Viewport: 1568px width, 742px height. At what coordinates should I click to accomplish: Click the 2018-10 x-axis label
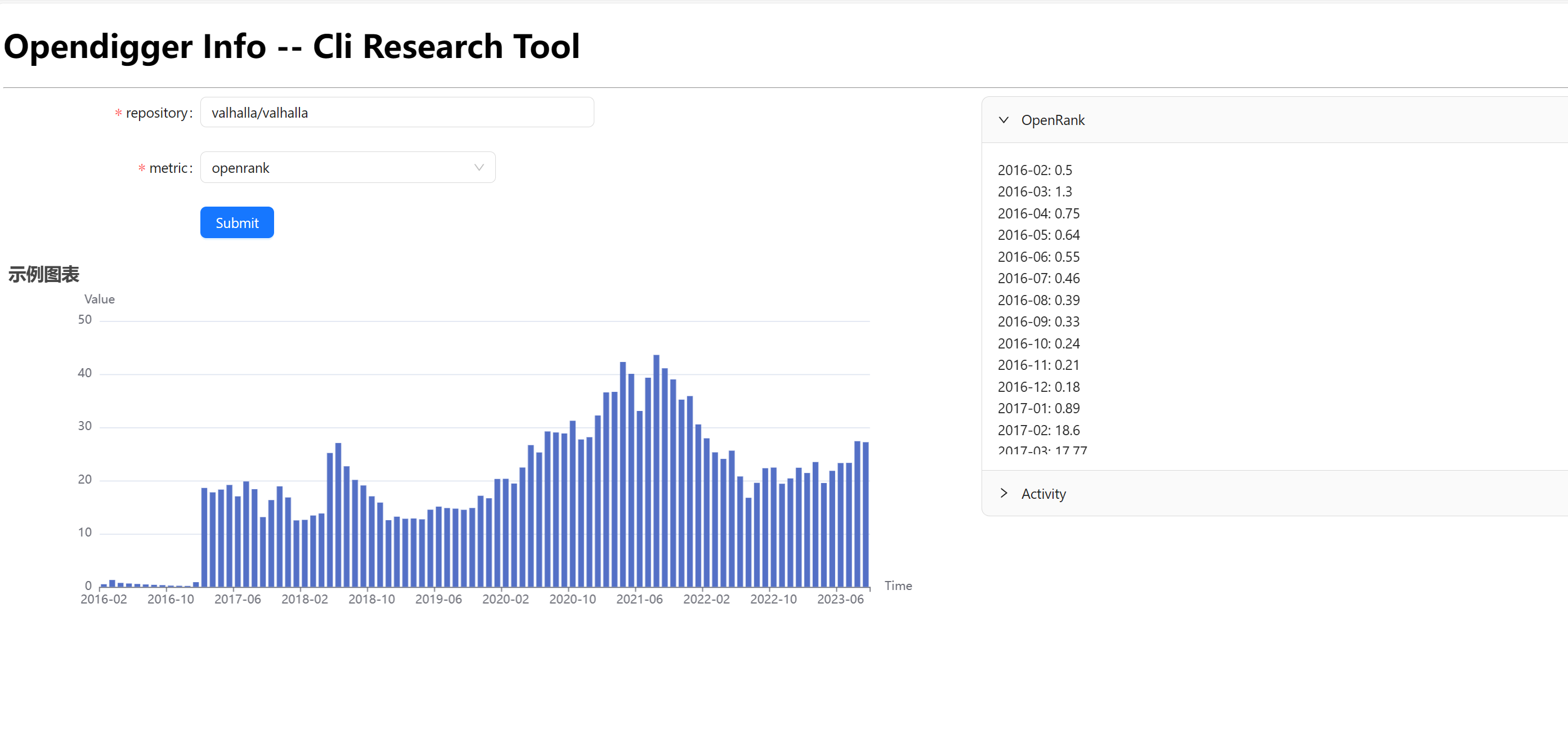tap(371, 600)
